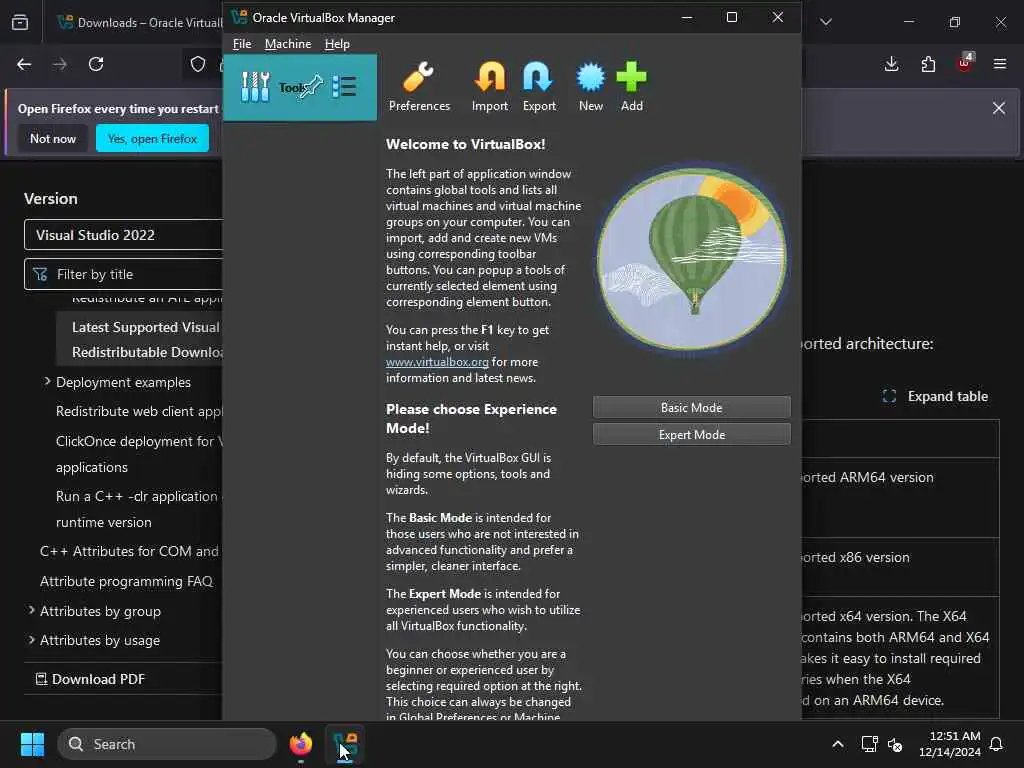Click the Import appliance toolbar icon
1024x768 pixels.
coord(490,87)
